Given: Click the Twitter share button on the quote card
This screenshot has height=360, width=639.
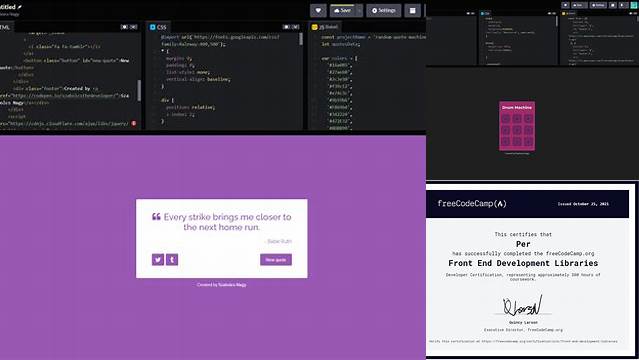Looking at the screenshot, I should [158, 260].
